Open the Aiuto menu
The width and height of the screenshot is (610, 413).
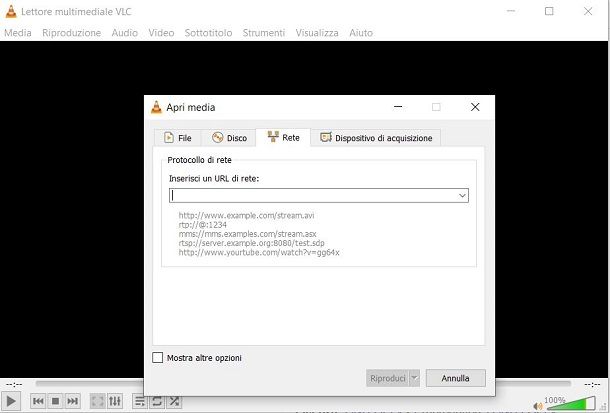click(x=361, y=33)
